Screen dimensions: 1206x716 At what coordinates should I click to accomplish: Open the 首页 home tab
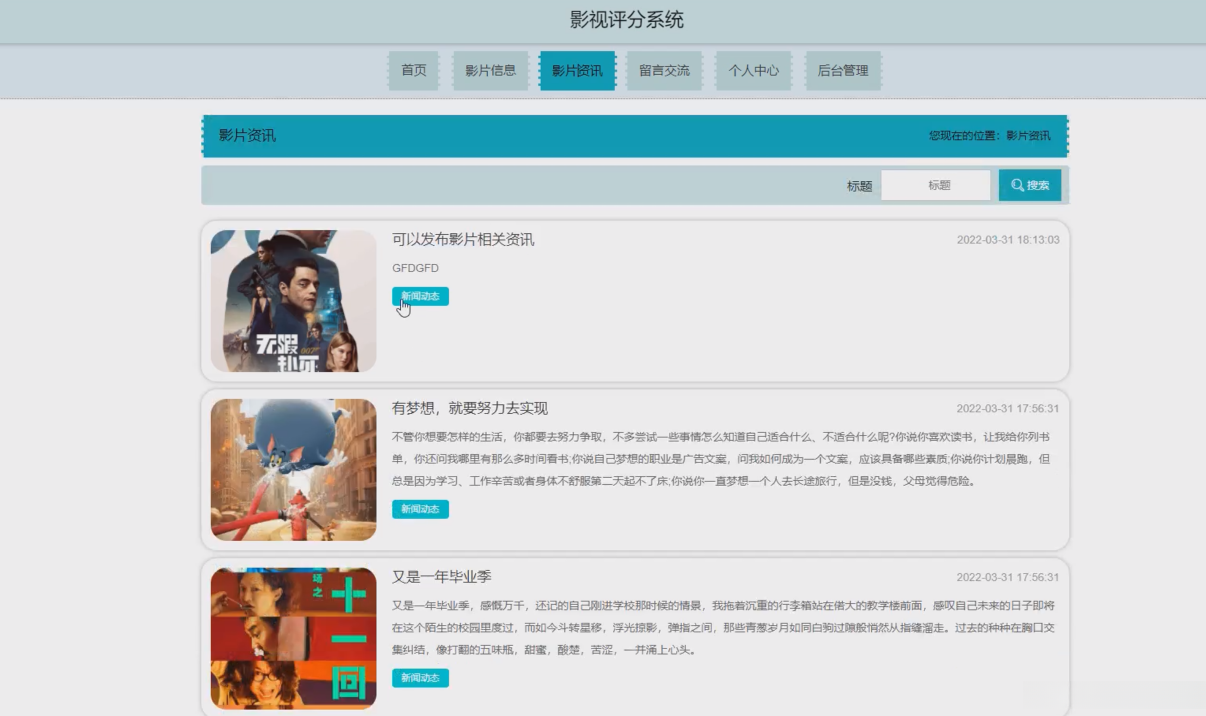[413, 71]
